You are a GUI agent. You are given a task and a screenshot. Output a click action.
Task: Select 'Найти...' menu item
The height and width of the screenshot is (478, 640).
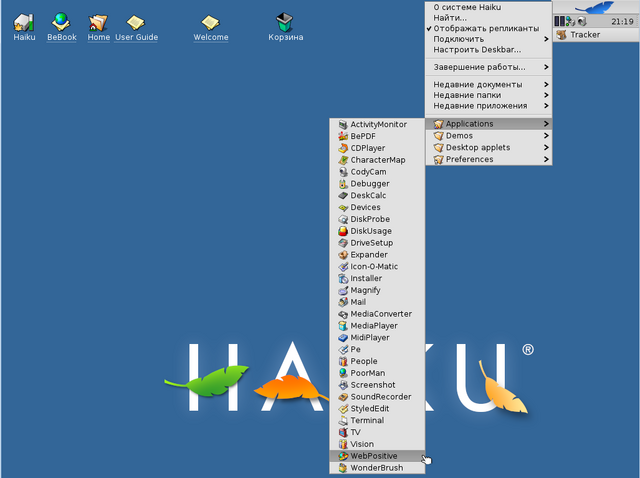[489, 18]
